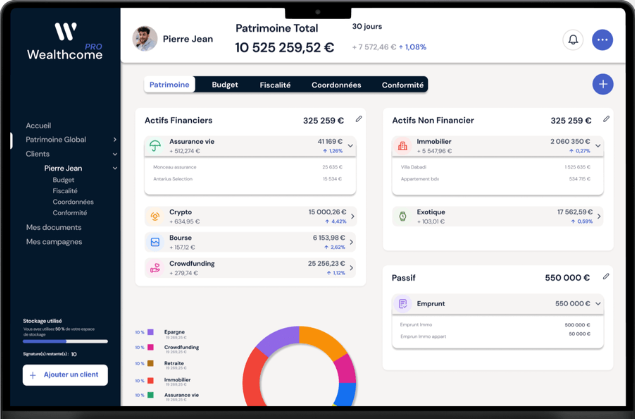
Task: Click the Appartement bdx line
Action: [x=495, y=179]
